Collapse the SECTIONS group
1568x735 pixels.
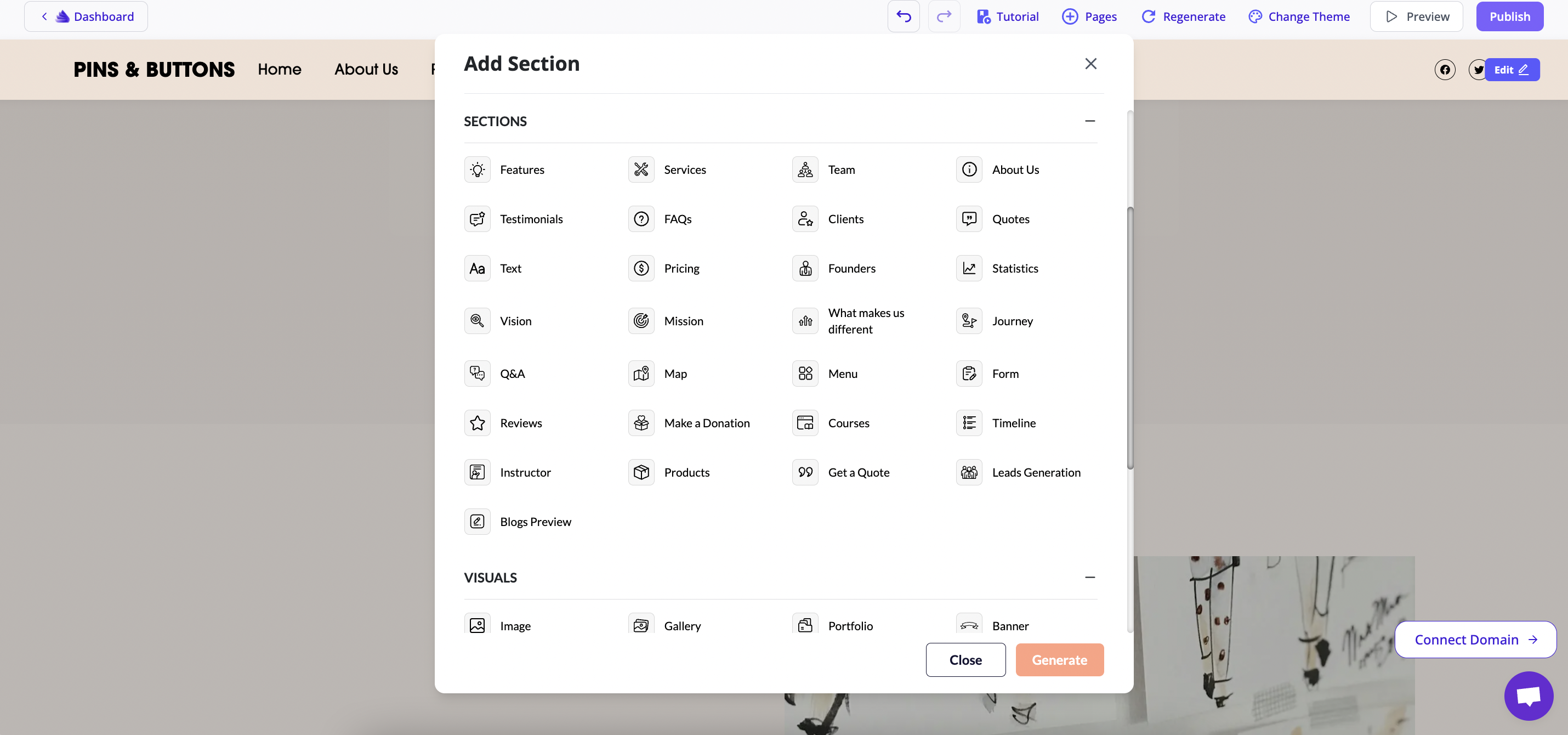click(x=1089, y=121)
